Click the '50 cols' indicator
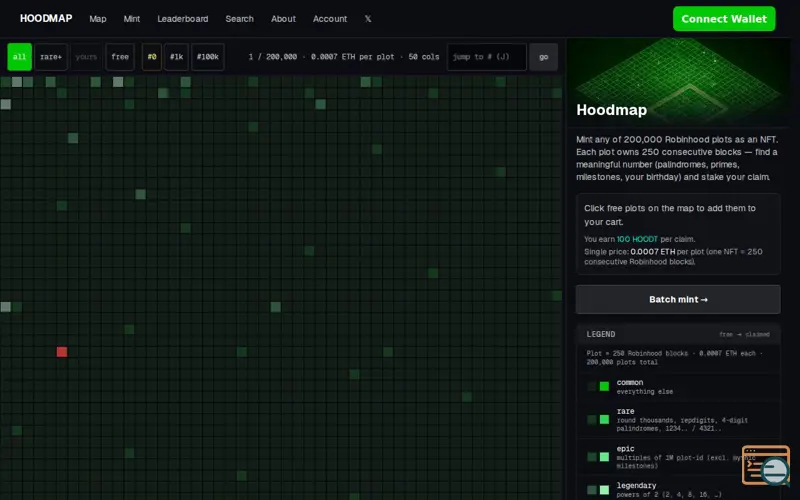Screen dimensions: 800x500 click(423, 57)
